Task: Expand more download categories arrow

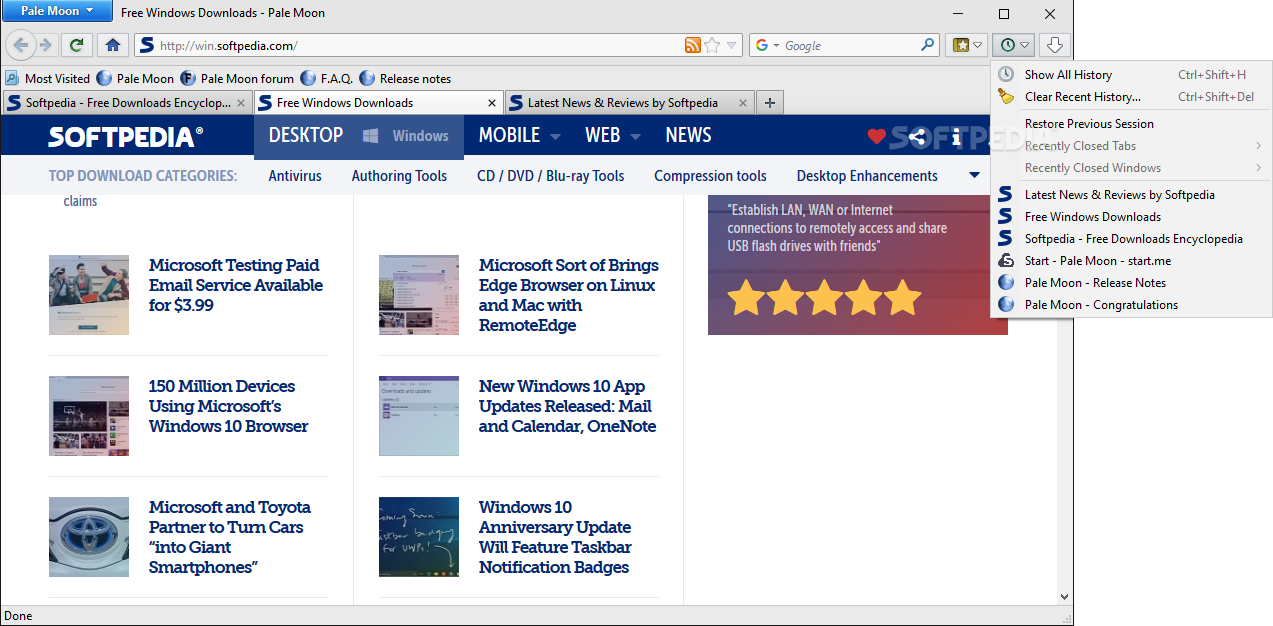Action: [974, 176]
